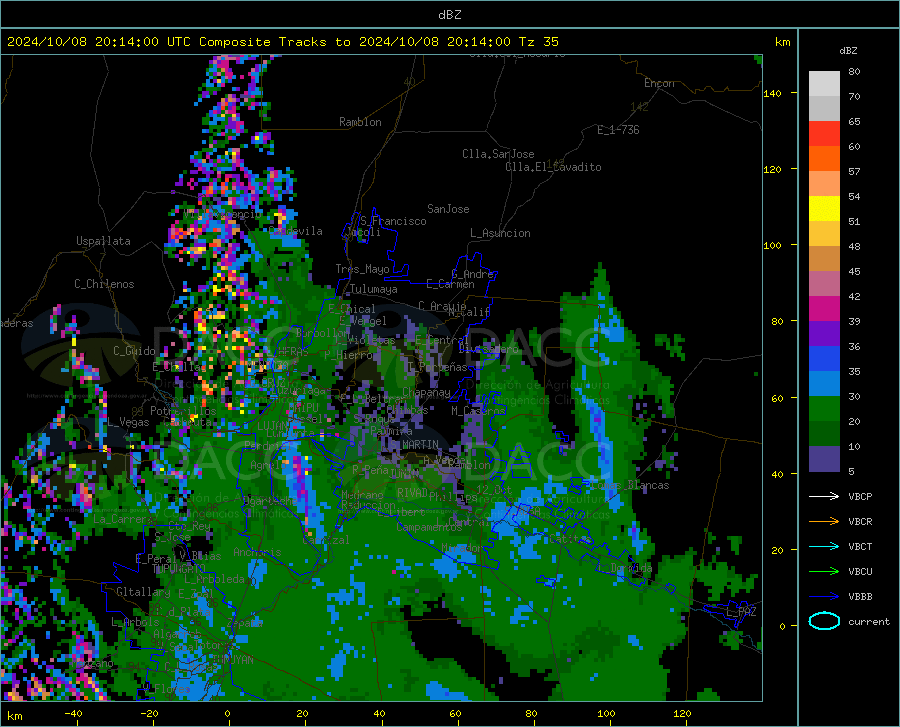Select the bright yellow 51–54 dBZ swatch
Viewport: 900px width, 727px height.
click(x=824, y=209)
